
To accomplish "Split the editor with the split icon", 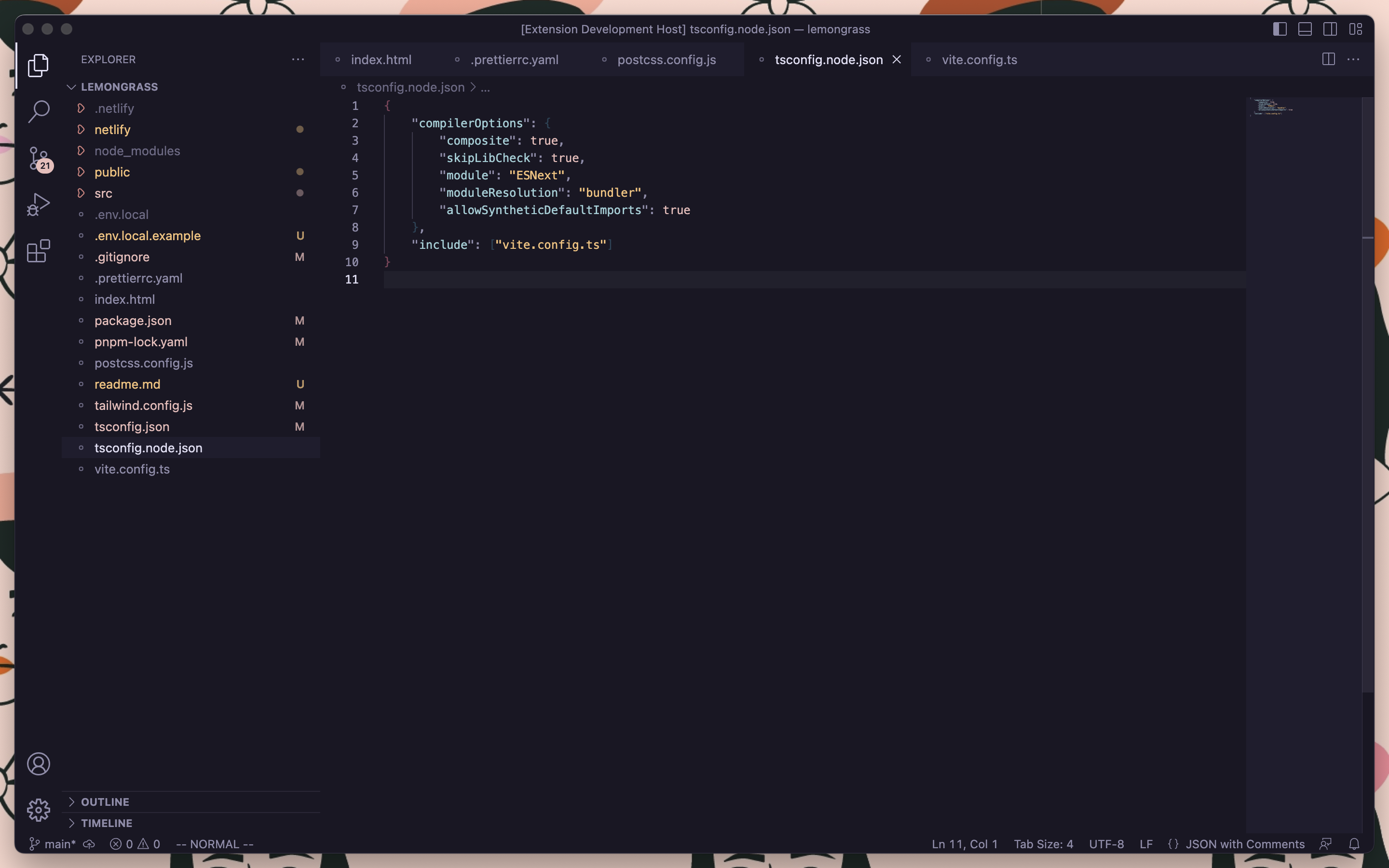I will pyautogui.click(x=1329, y=59).
